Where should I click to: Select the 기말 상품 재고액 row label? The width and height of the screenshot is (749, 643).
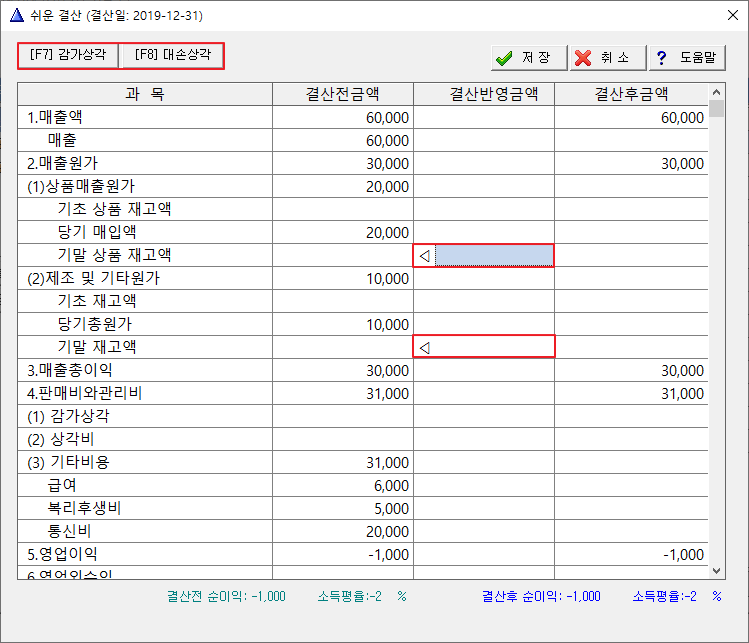[114, 255]
